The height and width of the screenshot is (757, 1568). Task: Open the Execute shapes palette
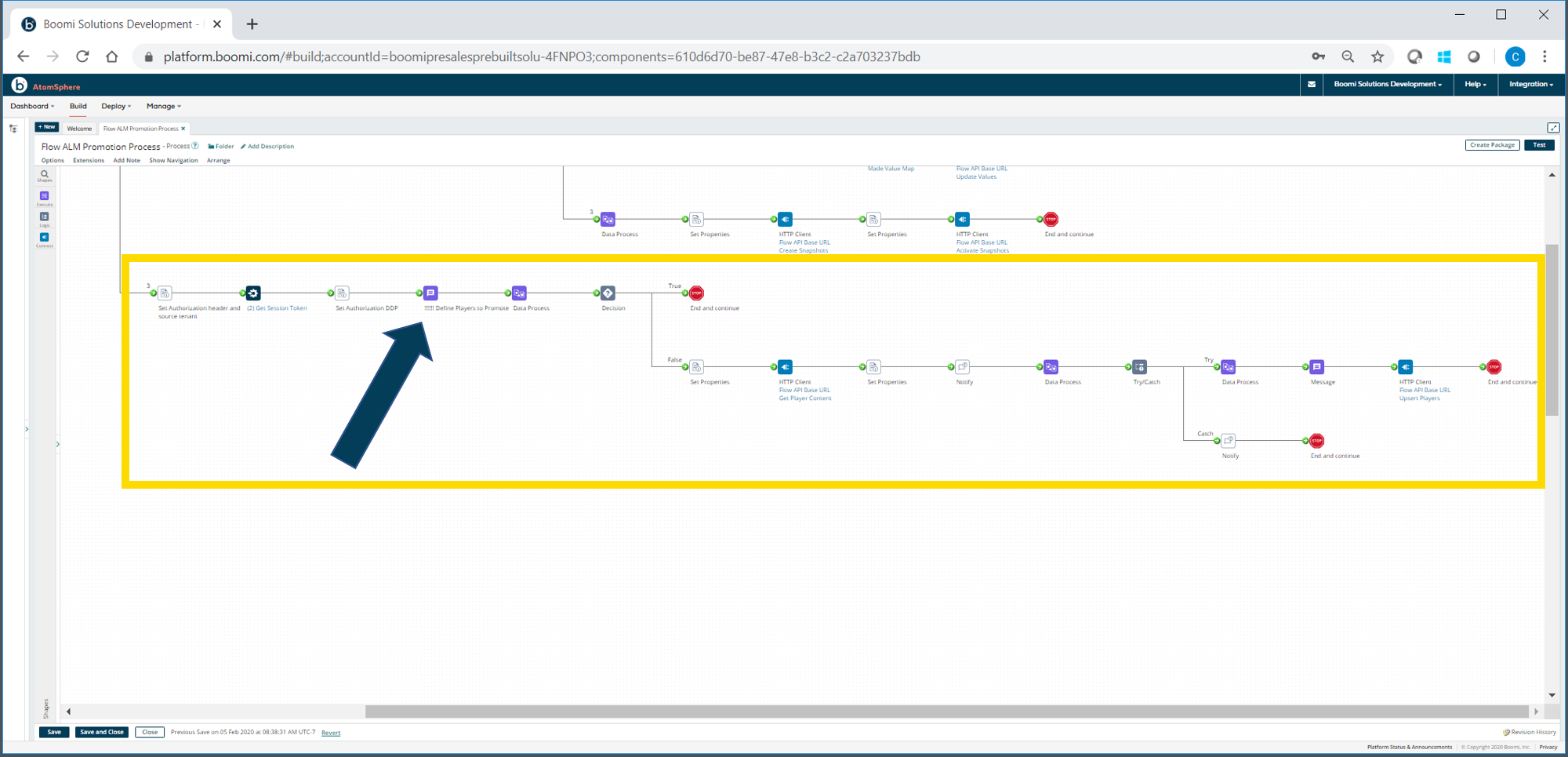45,196
